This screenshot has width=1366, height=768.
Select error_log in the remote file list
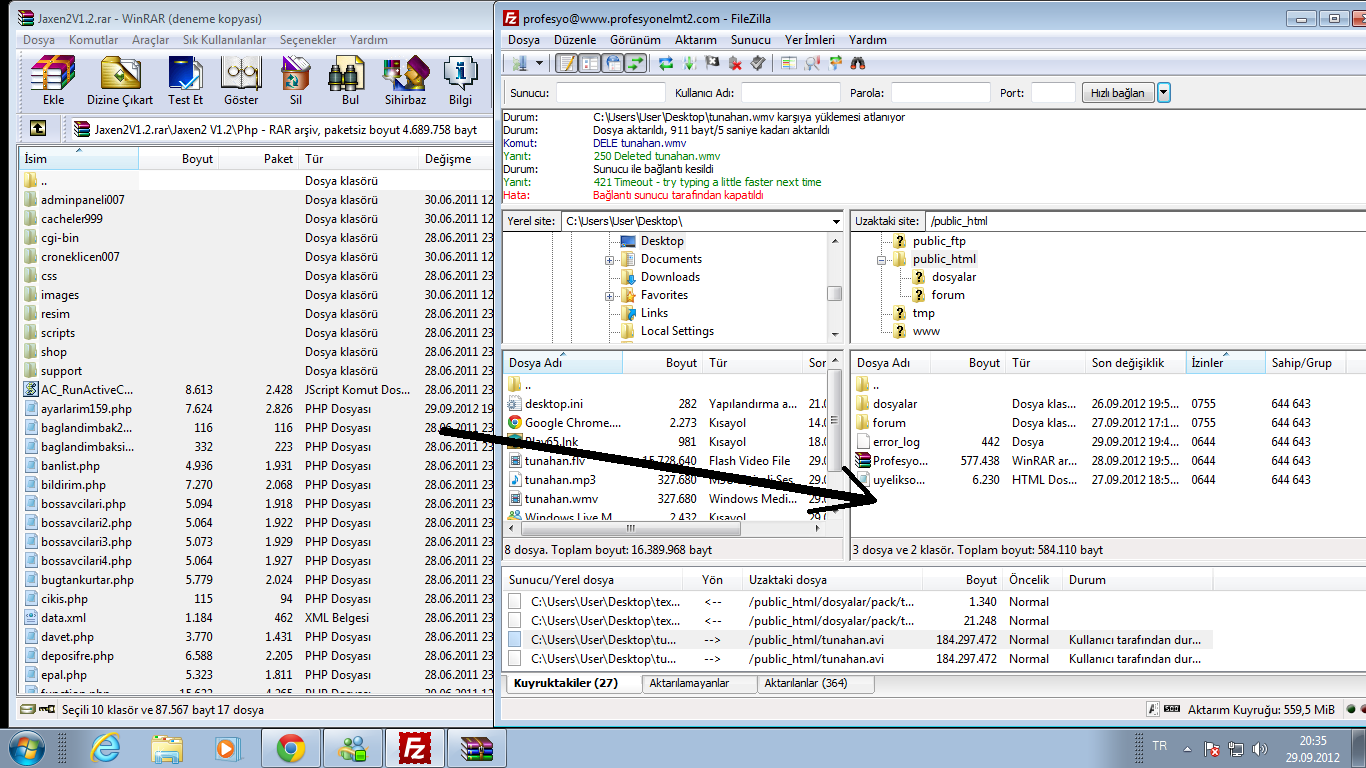[896, 442]
